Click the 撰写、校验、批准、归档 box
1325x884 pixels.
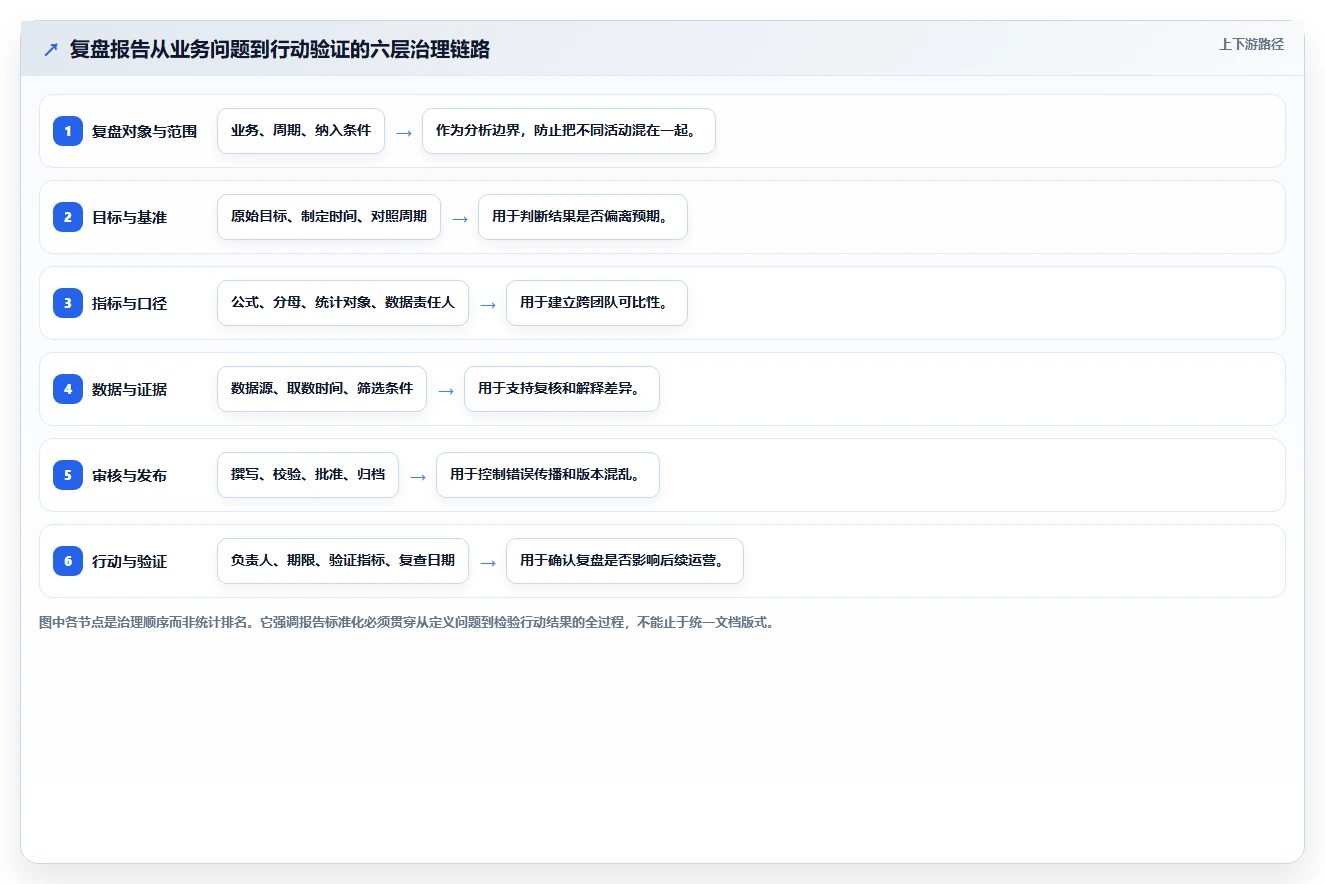(308, 475)
